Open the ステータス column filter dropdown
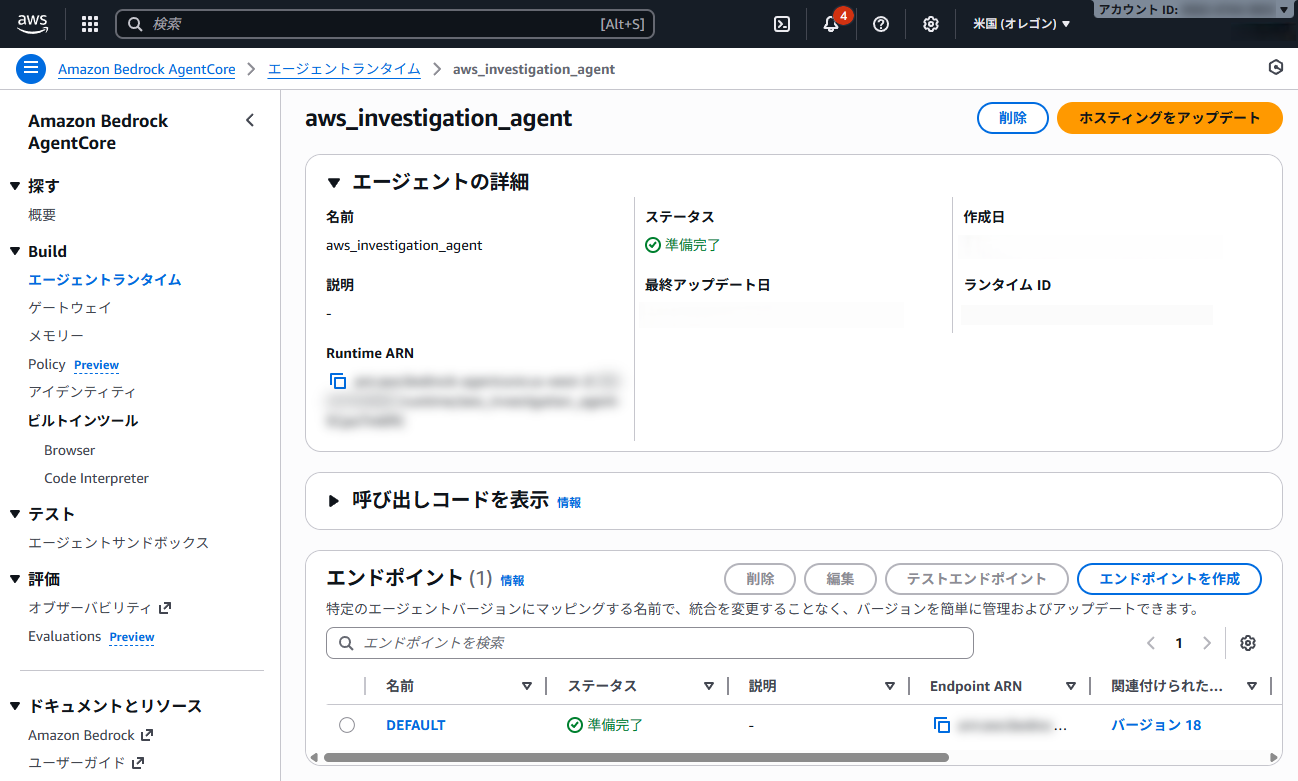The image size is (1298, 781). click(709, 686)
